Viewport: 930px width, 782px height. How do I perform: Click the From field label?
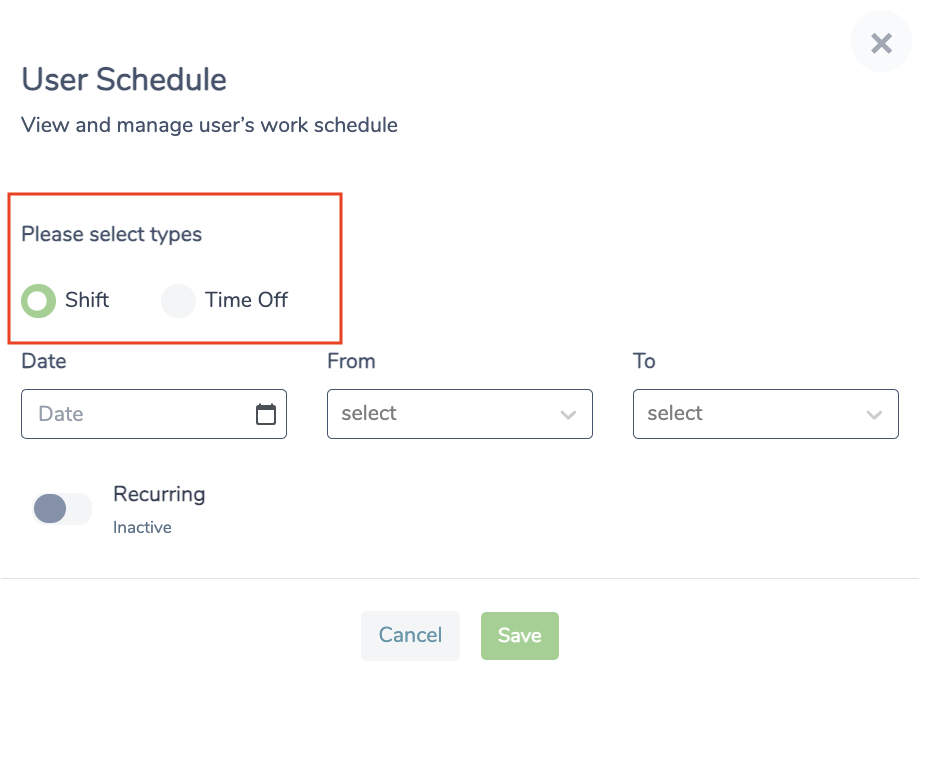click(x=351, y=361)
